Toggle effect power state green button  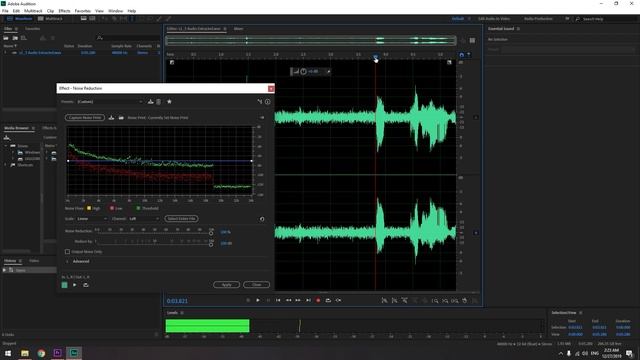click(64, 285)
